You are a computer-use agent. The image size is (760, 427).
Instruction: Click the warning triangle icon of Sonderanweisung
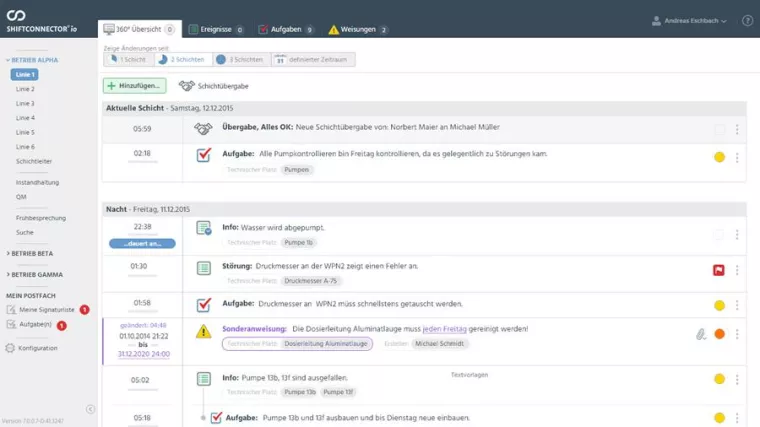[x=203, y=331]
